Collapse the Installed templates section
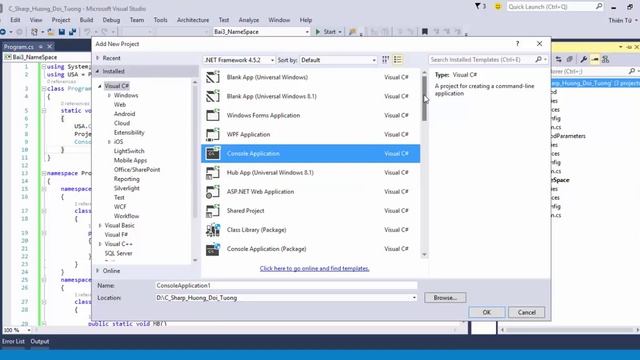 [98, 71]
